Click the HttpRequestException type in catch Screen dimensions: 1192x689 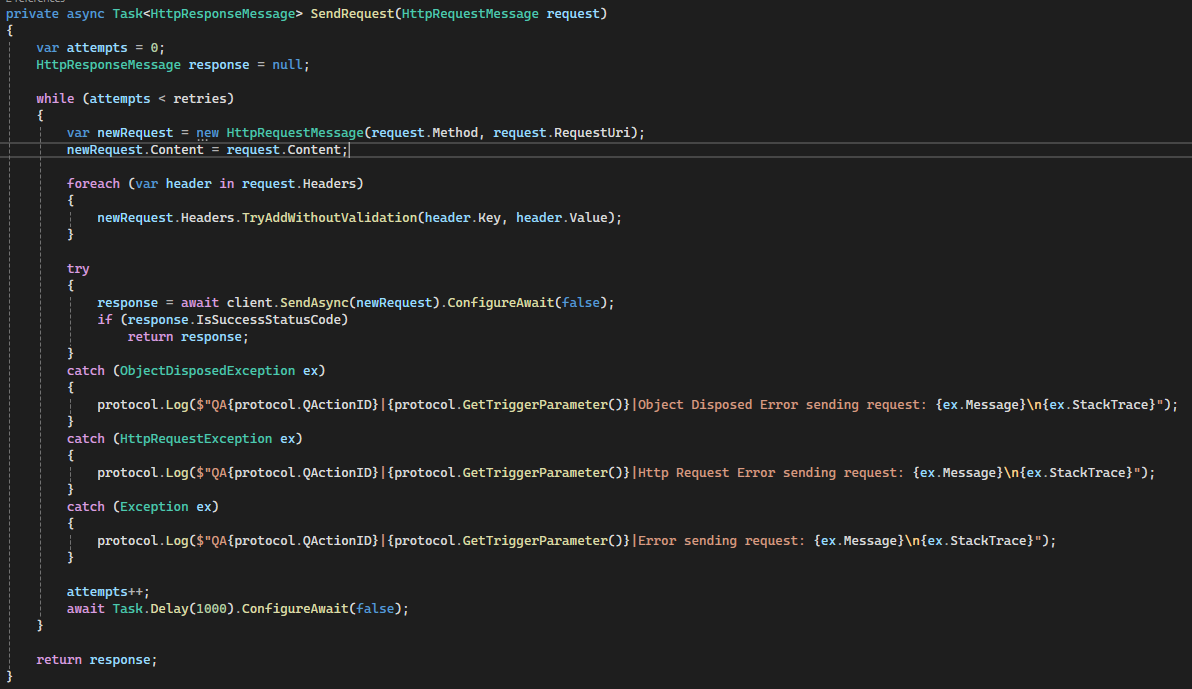point(196,438)
